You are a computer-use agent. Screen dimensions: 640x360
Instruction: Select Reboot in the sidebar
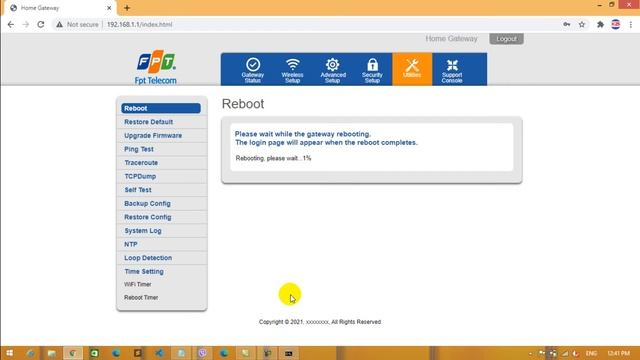point(161,108)
